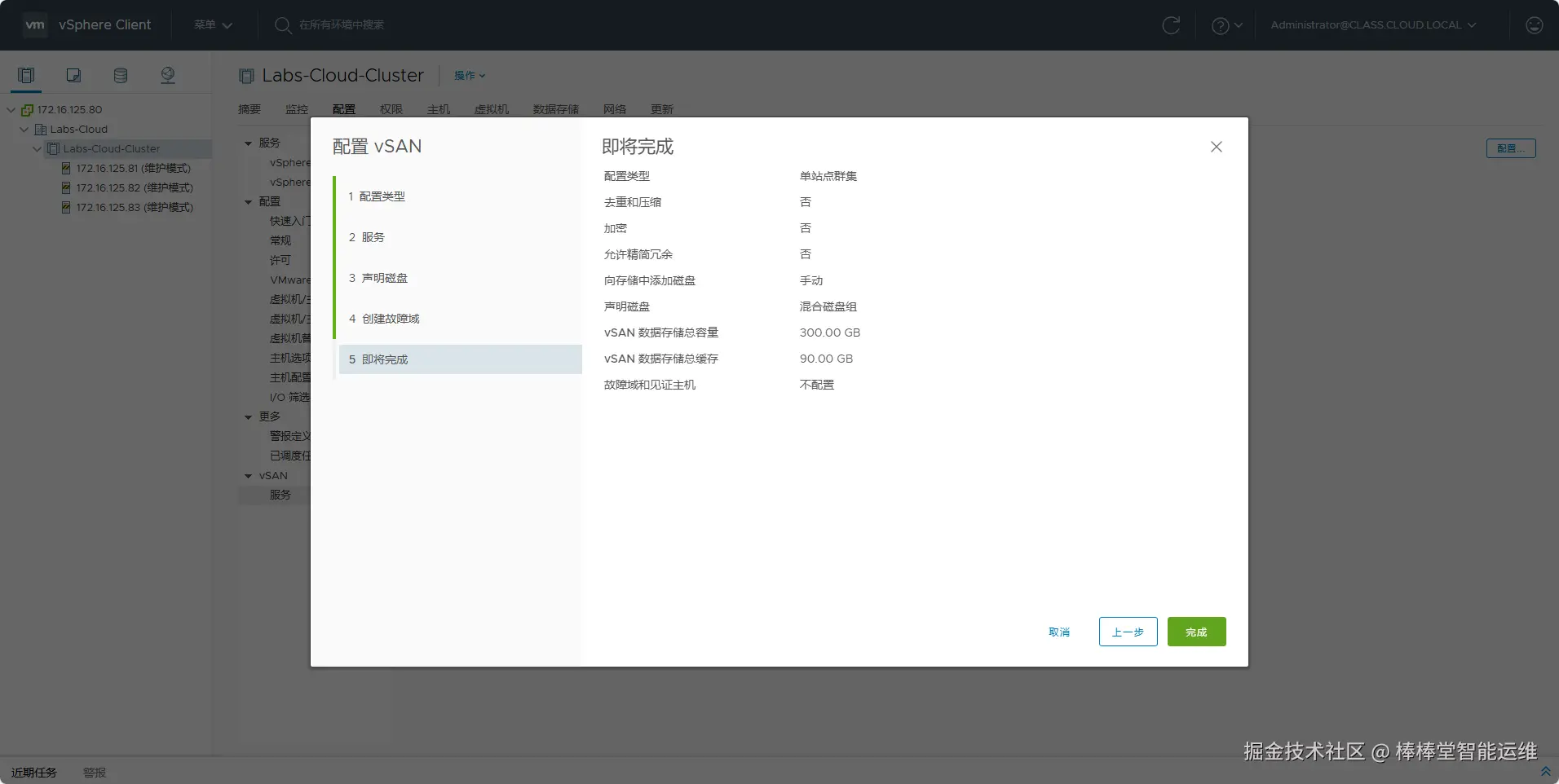
Task: Collapse the Labs-Cloud datacenter node
Action: [24, 130]
